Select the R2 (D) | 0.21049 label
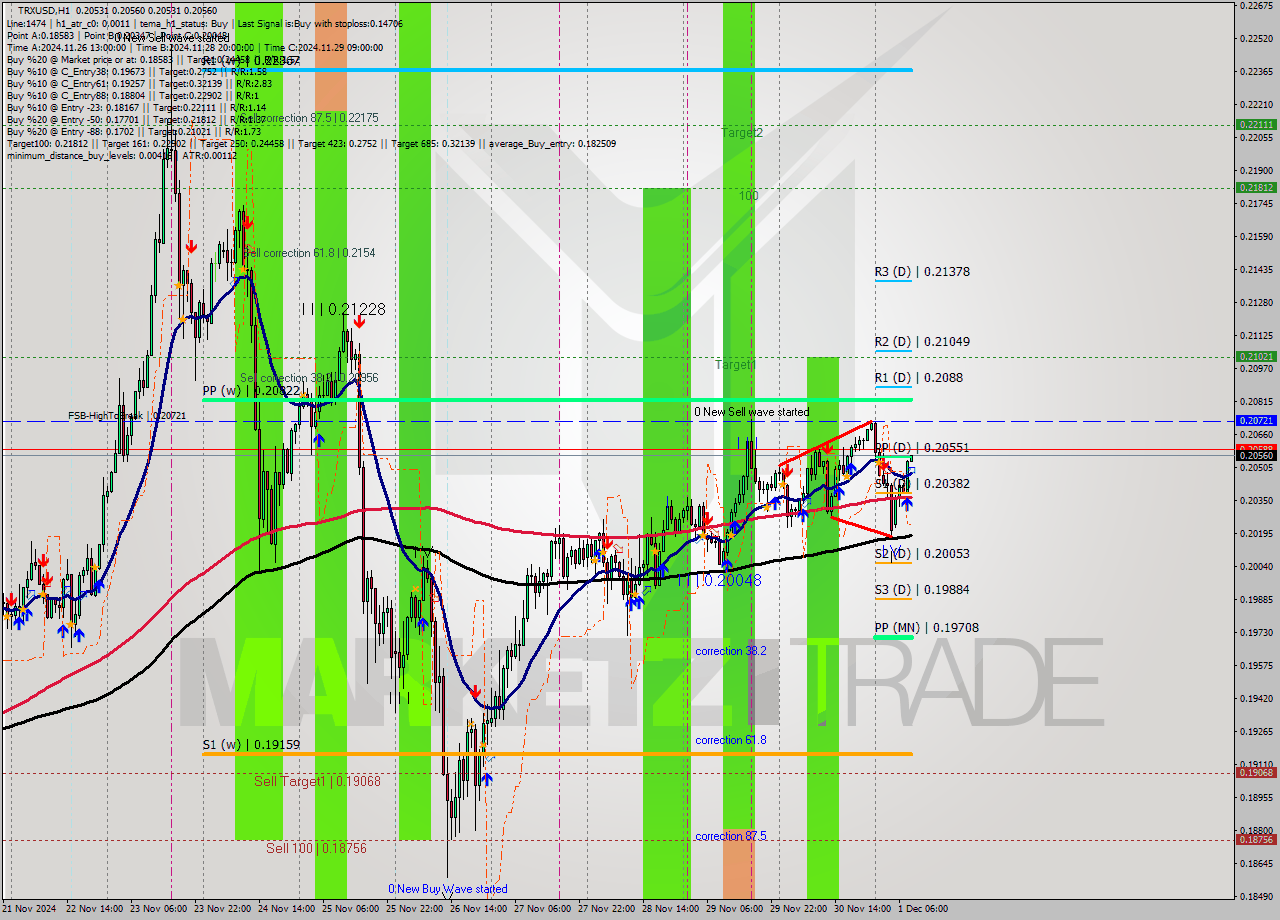Image resolution: width=1280 pixels, height=920 pixels. tap(922, 341)
